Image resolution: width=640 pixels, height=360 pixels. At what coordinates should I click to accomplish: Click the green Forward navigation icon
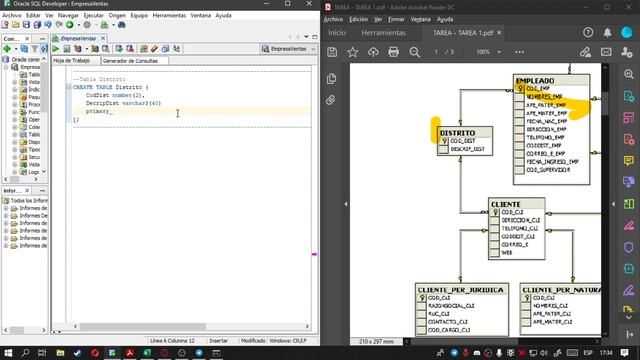click(x=70, y=25)
